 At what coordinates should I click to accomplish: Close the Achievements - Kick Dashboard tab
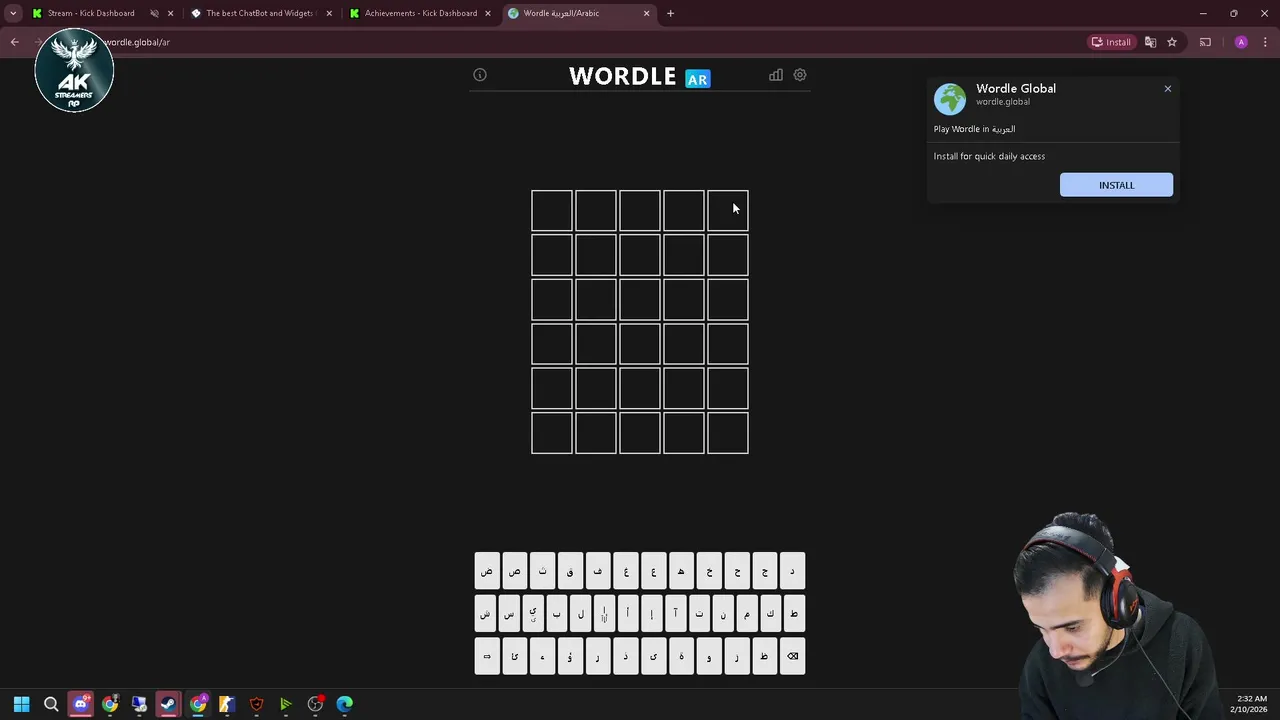pyautogui.click(x=488, y=13)
